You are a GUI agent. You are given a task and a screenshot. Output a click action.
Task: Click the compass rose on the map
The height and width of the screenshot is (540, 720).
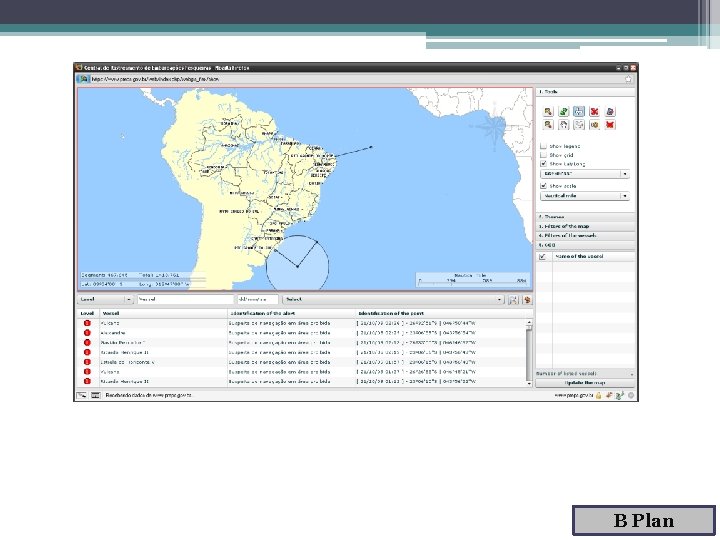(x=493, y=128)
